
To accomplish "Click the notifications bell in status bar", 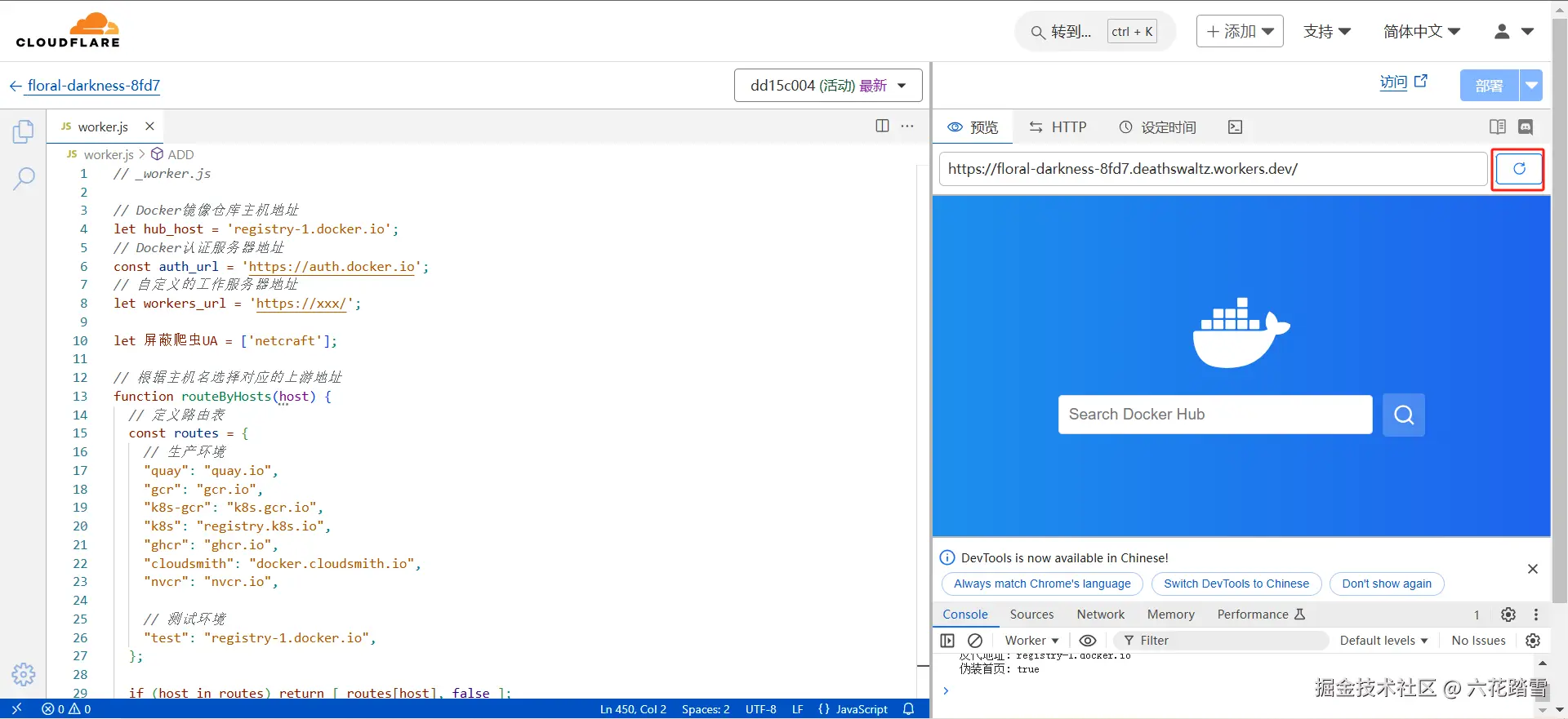I will pos(908,709).
